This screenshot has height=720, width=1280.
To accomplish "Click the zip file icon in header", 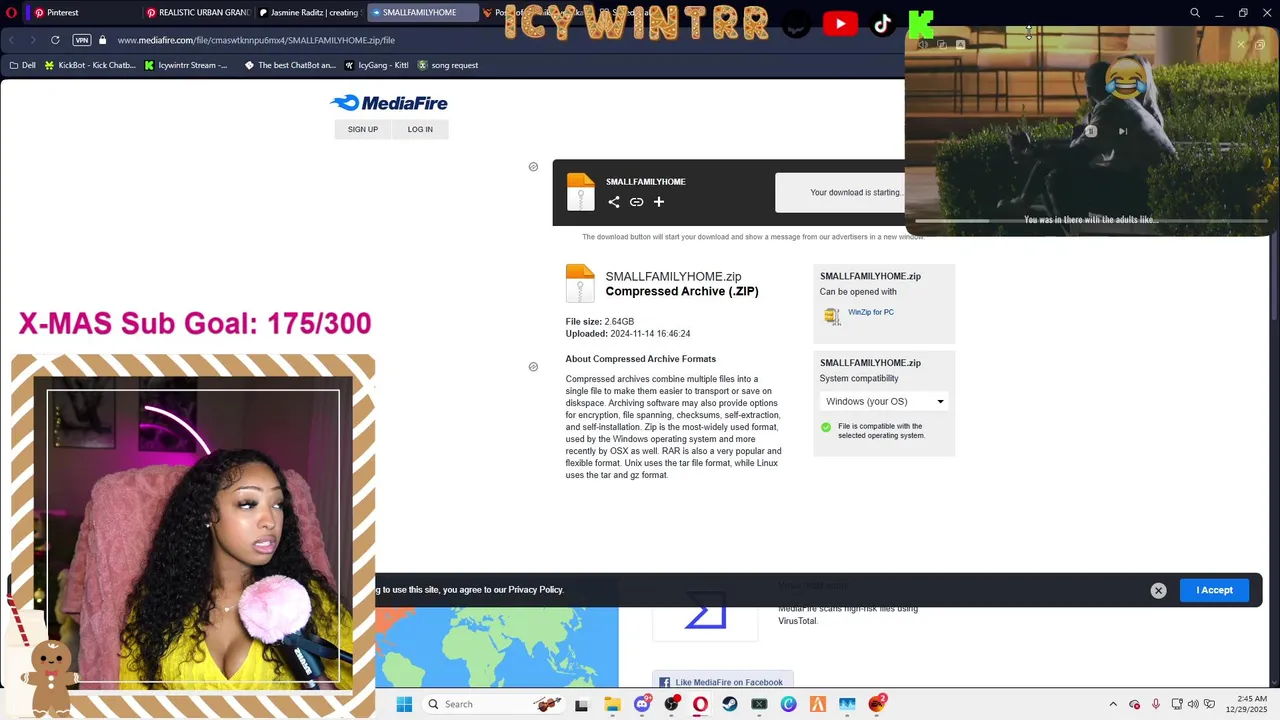I will point(581,192).
